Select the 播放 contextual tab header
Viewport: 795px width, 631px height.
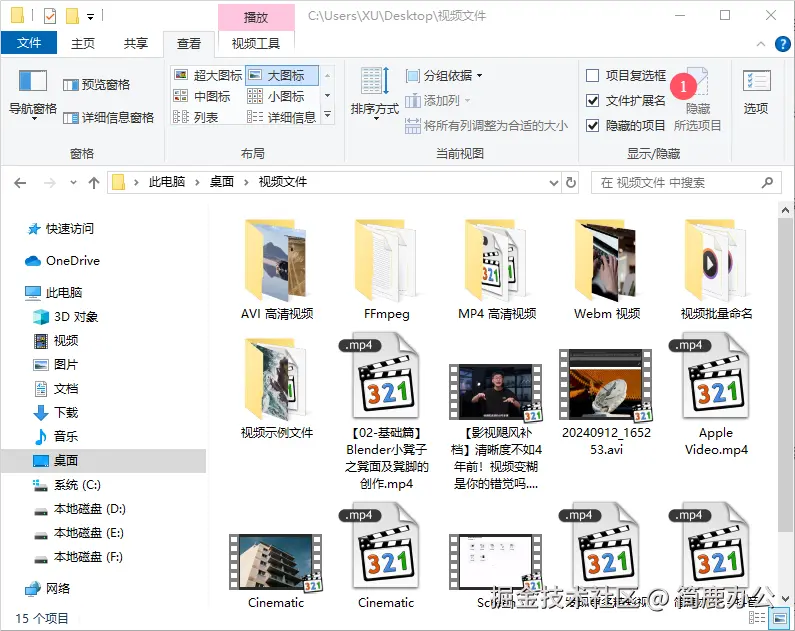tap(256, 17)
